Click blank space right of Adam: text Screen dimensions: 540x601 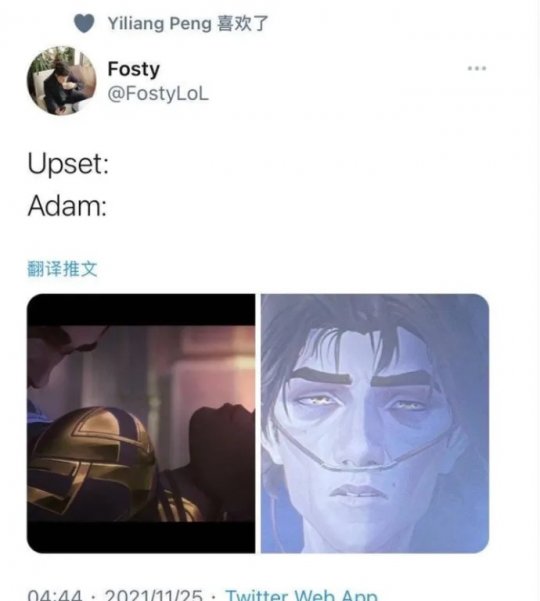point(307,206)
